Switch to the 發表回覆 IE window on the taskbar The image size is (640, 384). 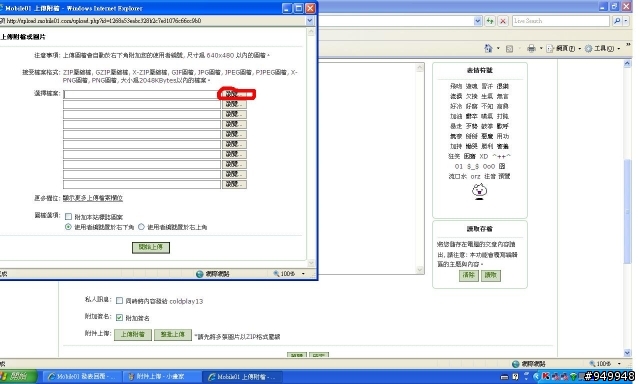[82, 377]
